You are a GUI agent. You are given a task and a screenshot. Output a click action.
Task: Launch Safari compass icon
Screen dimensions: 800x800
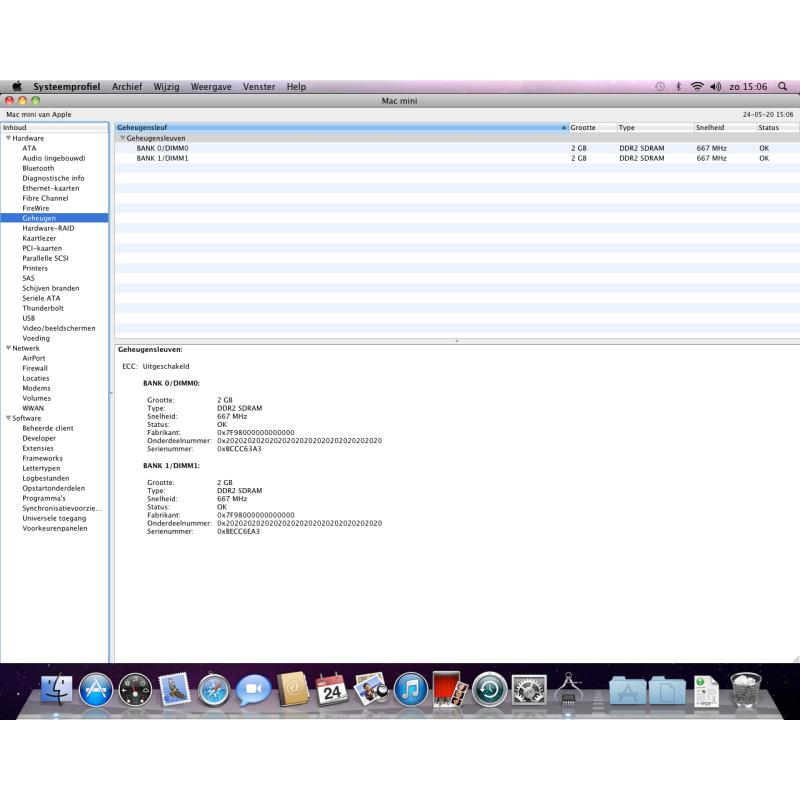click(214, 690)
